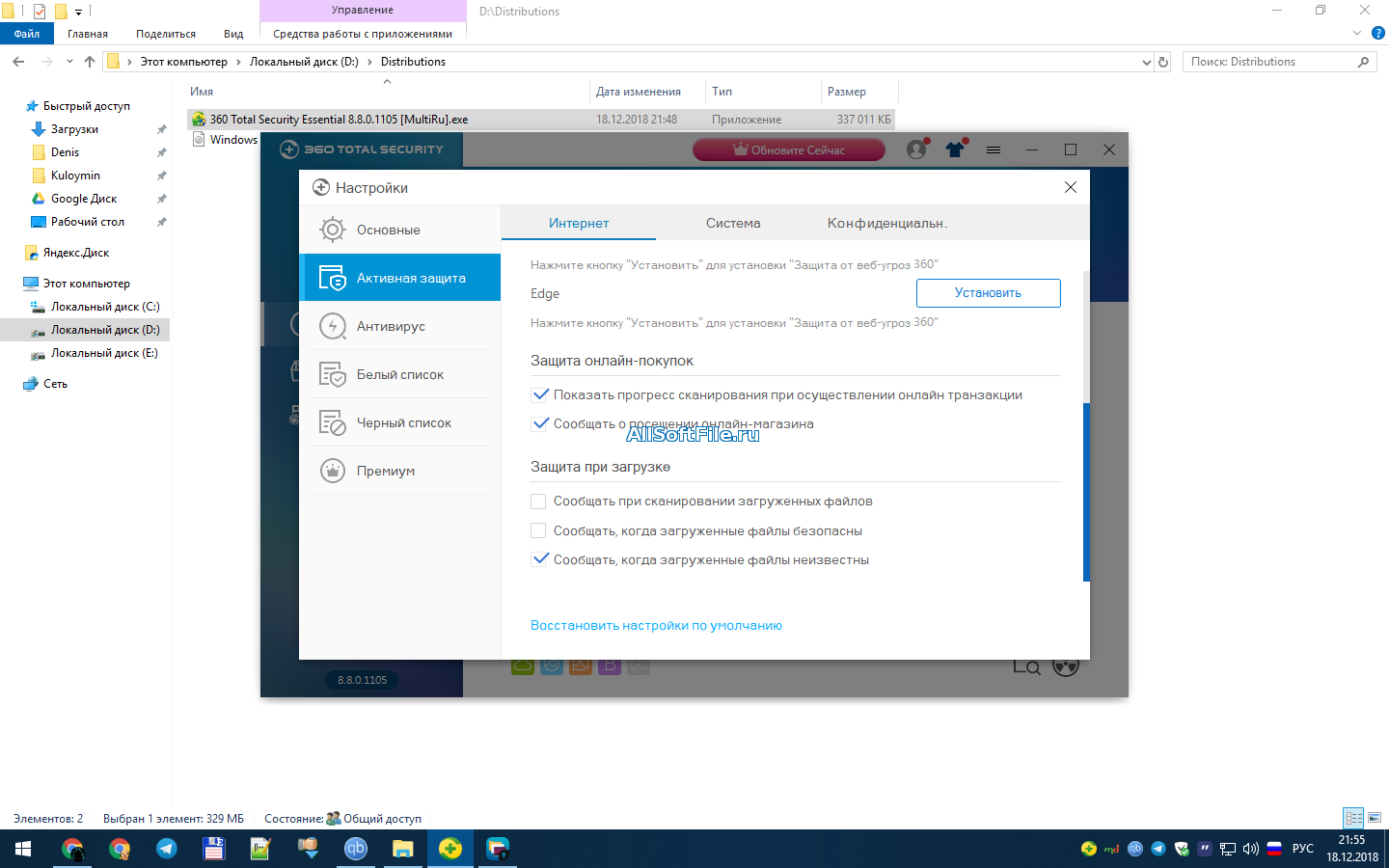Open Kuloymin folder in navigation pane
This screenshot has width=1389, height=868.
[75, 176]
